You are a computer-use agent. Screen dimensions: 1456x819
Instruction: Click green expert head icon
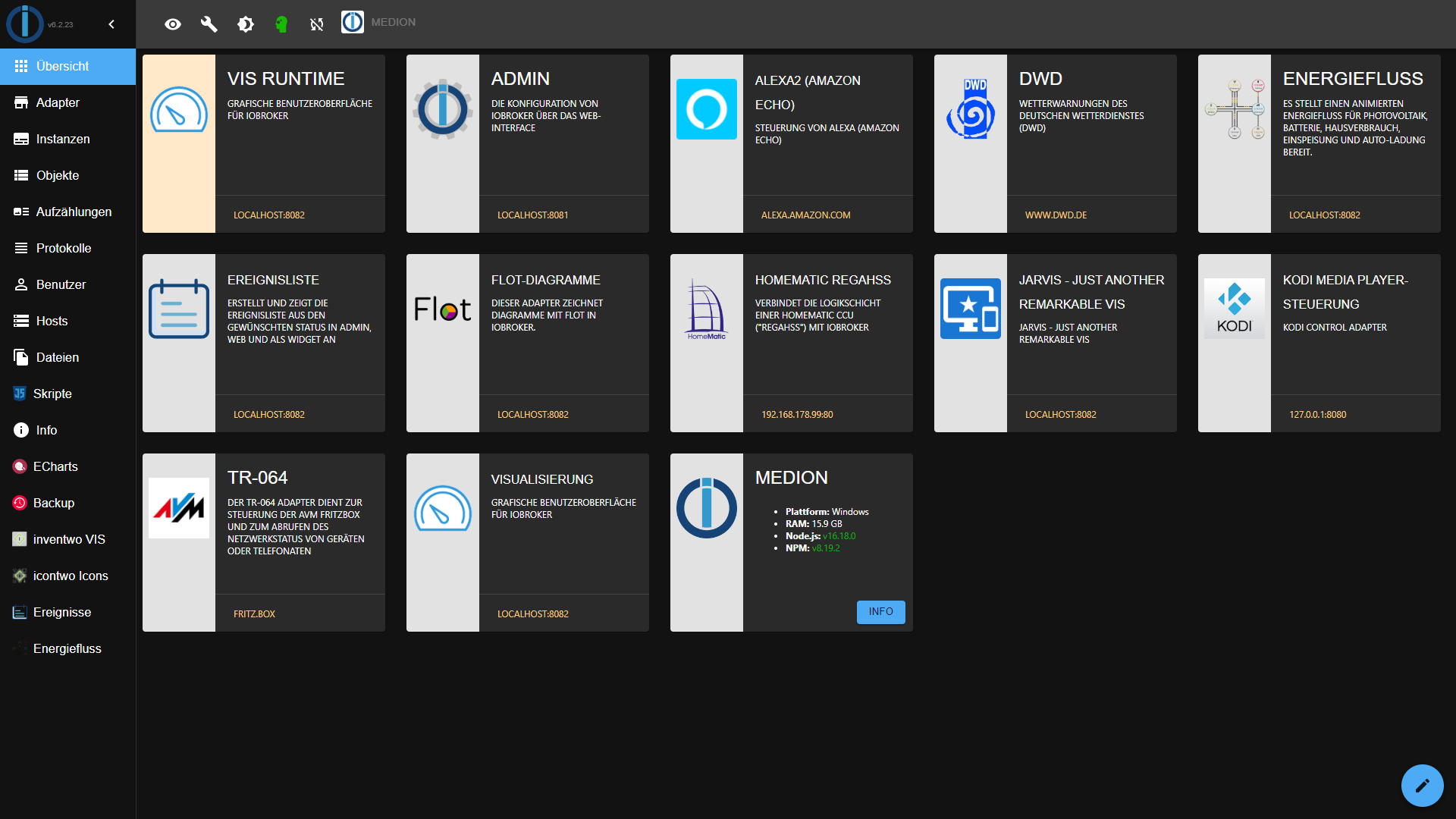pos(281,24)
